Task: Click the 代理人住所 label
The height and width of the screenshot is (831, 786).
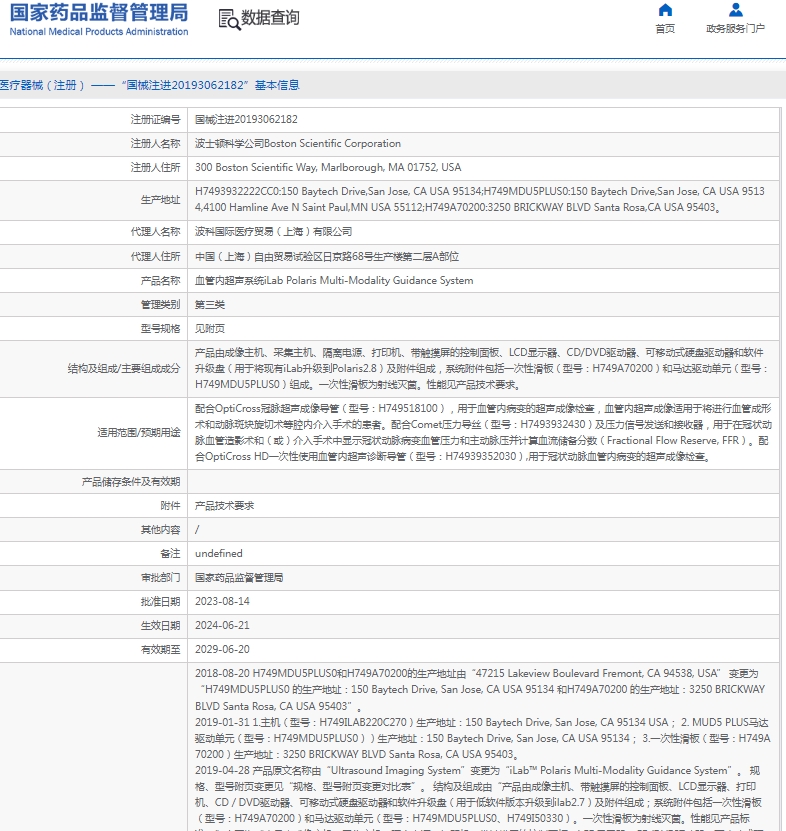Action: tap(155, 257)
